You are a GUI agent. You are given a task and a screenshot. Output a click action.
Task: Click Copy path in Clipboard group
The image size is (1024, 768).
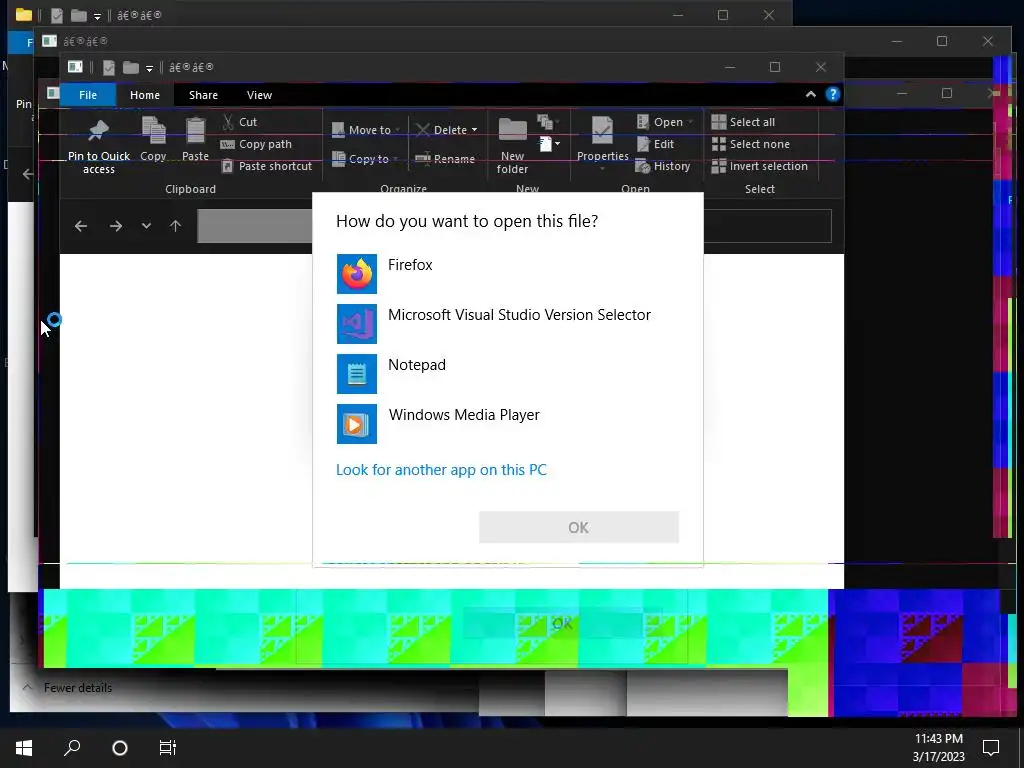[256, 144]
